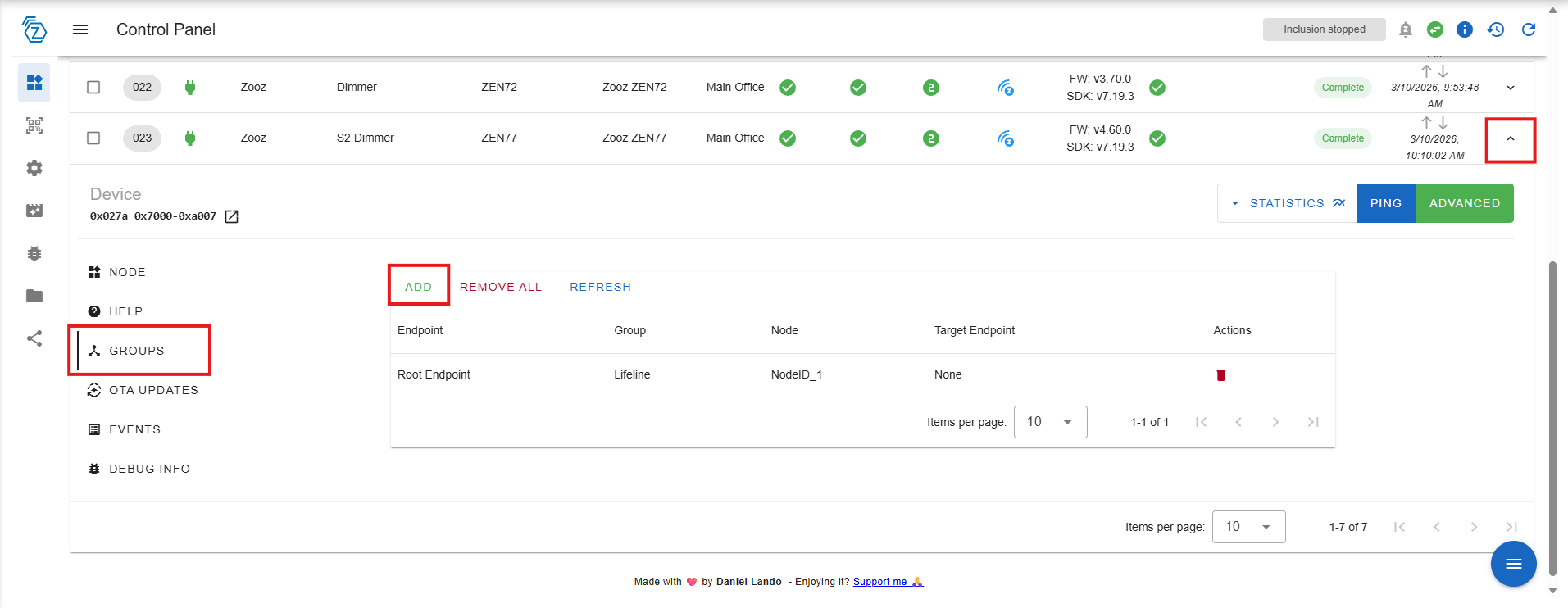
Task: Select checkbox for node 022
Action: click(93, 88)
